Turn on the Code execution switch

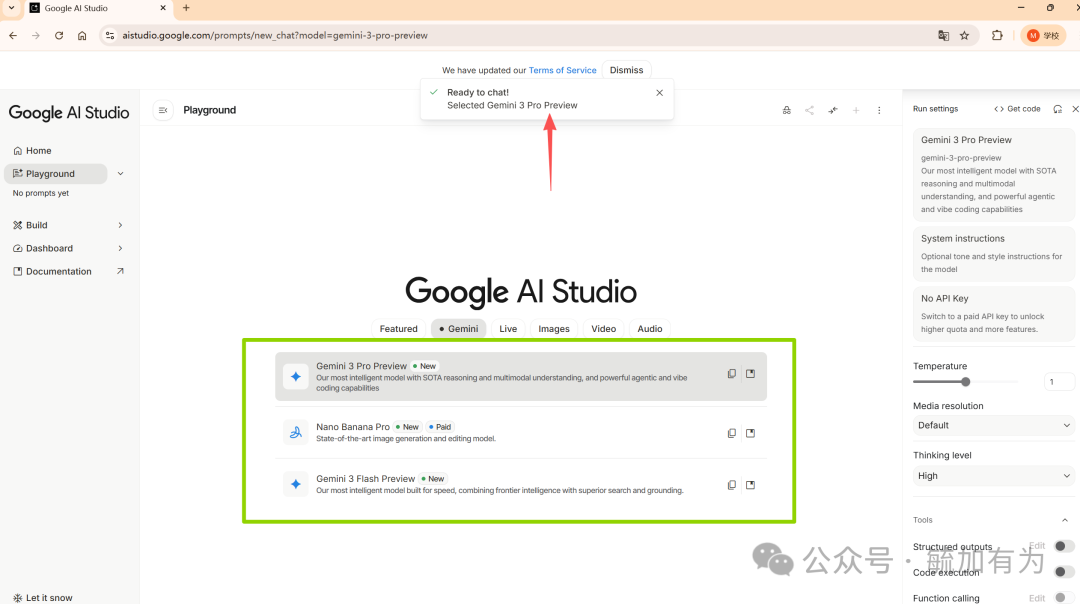point(1063,572)
